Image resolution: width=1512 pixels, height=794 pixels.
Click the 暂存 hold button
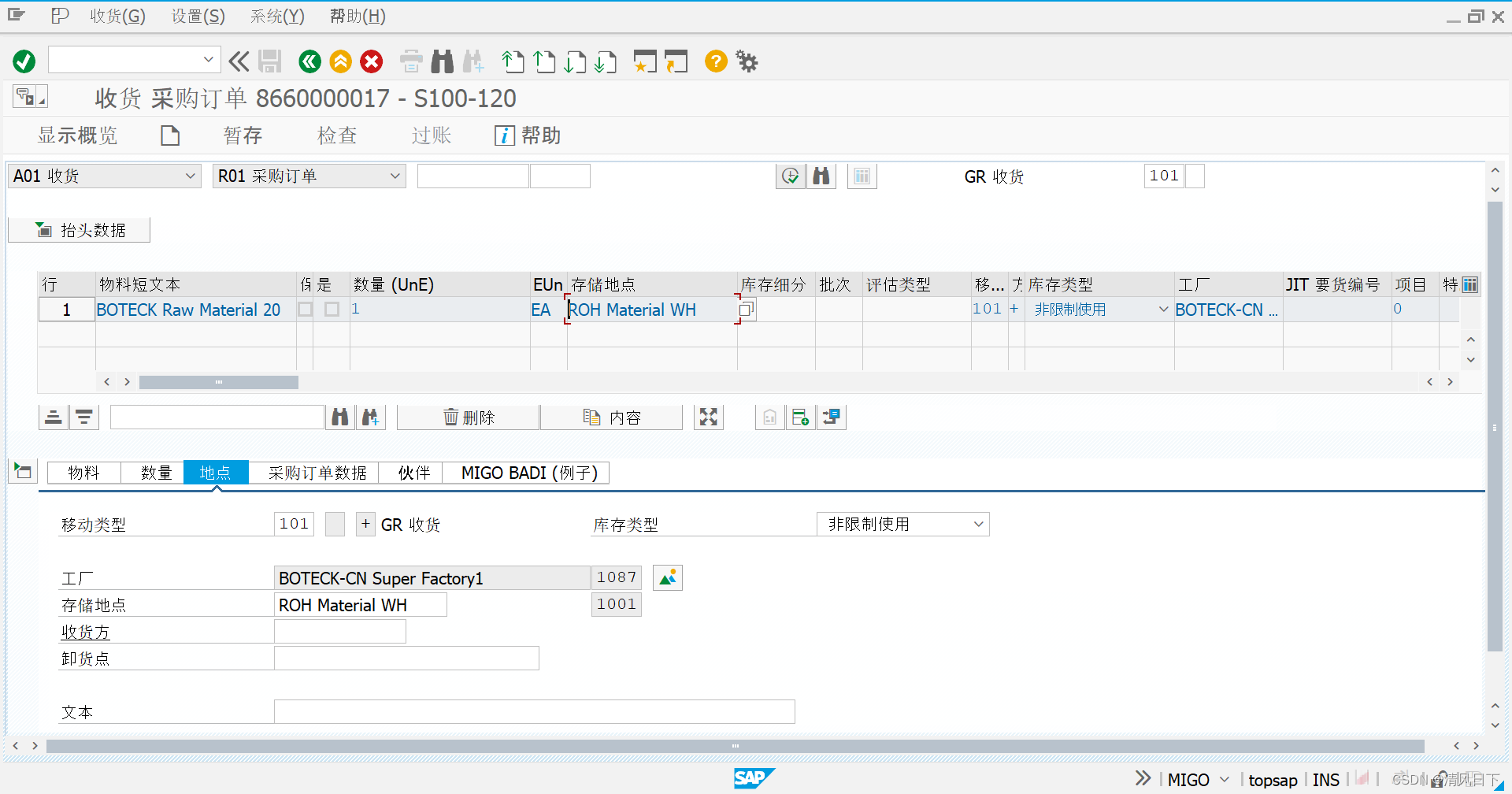(x=243, y=135)
